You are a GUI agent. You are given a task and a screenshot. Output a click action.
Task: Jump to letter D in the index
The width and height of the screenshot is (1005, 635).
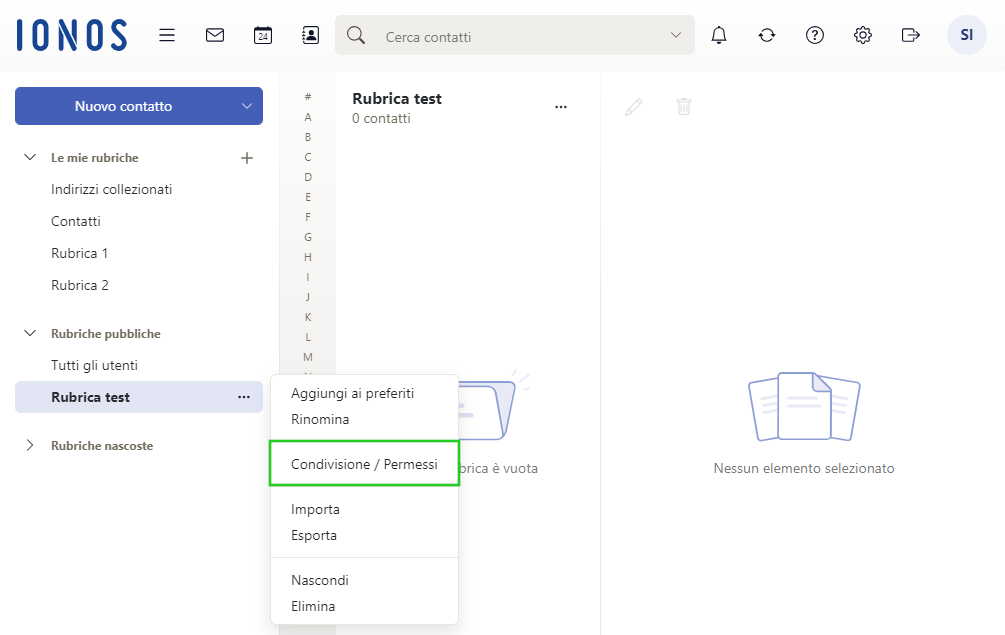[x=308, y=177]
